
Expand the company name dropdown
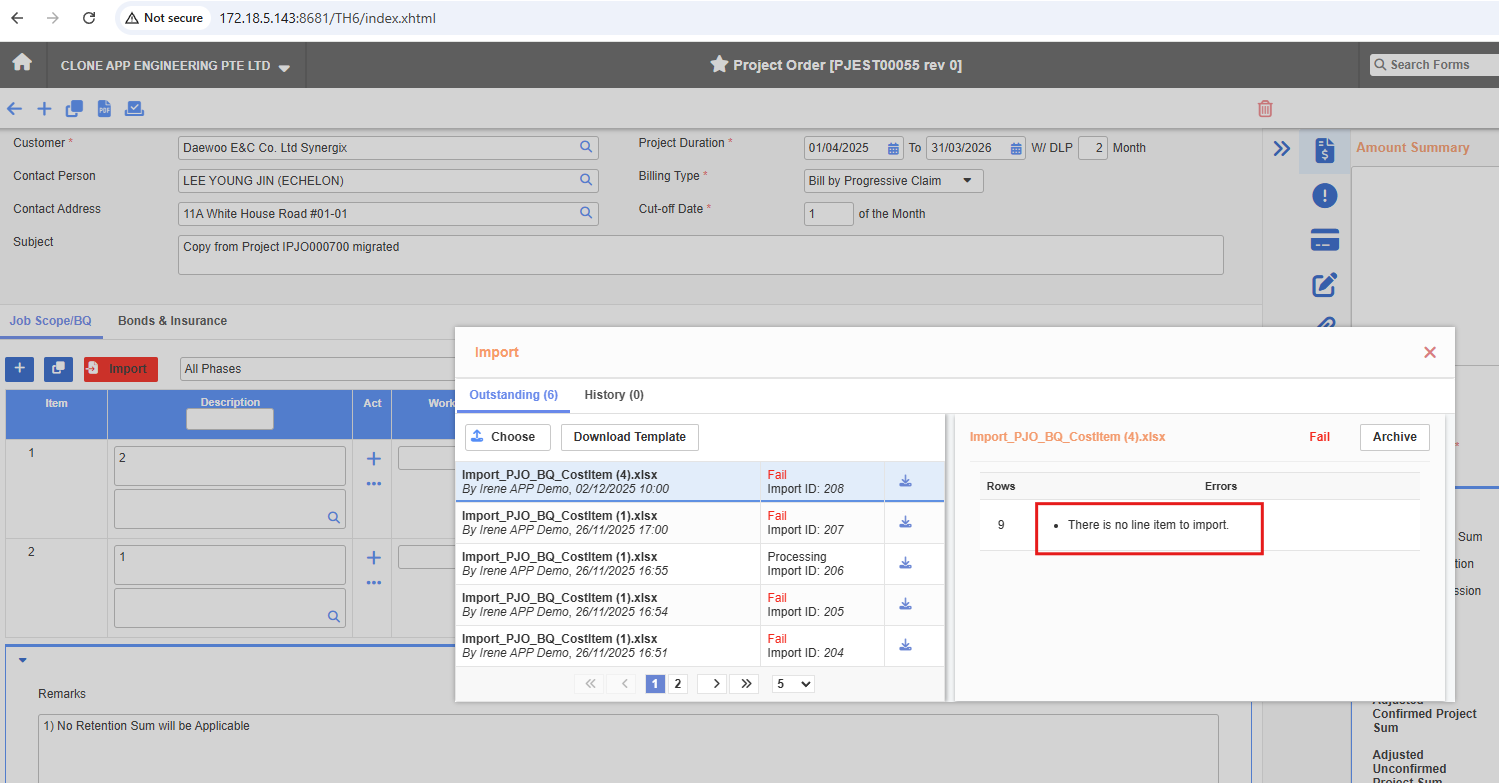(x=284, y=67)
